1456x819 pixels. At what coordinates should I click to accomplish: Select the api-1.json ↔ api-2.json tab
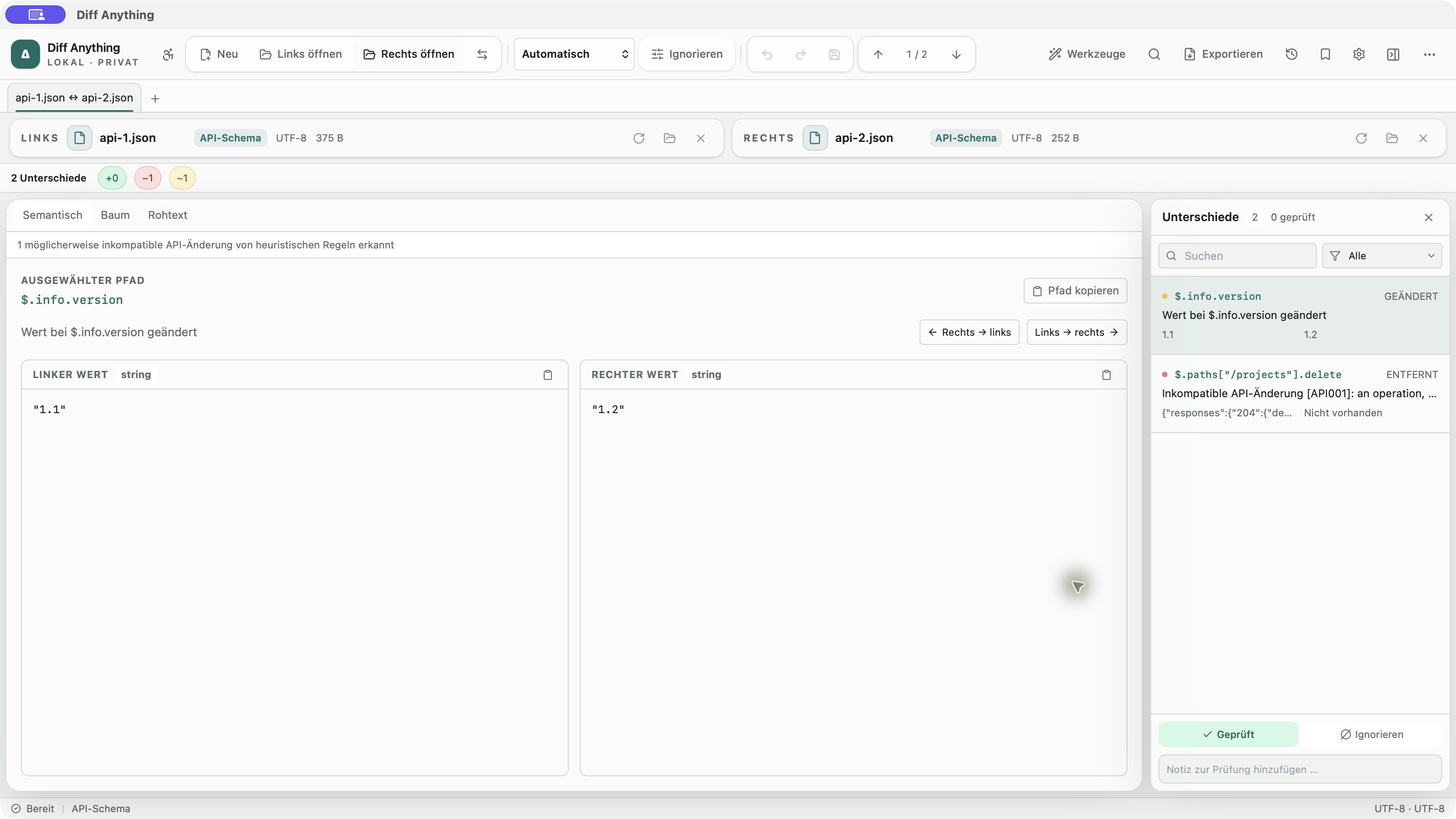[74, 98]
